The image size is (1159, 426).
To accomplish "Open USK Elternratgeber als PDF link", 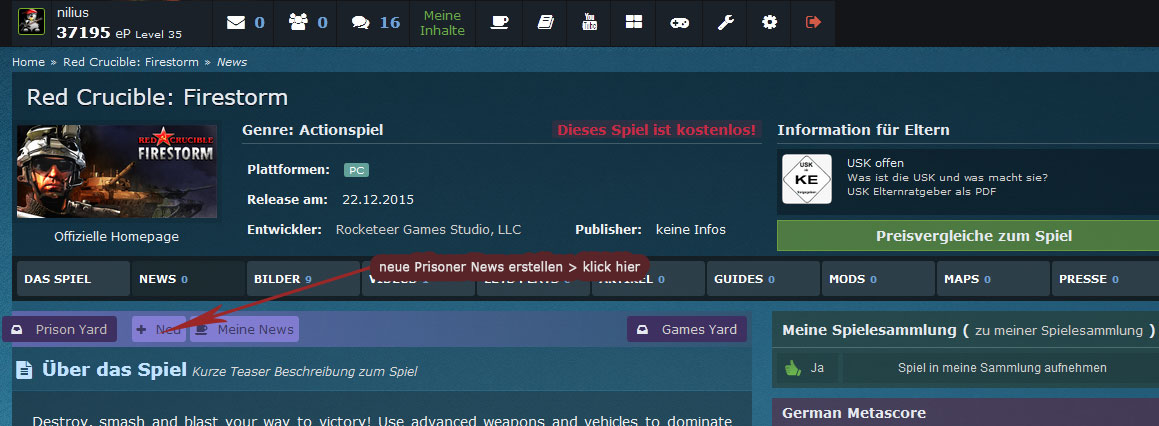I will (x=921, y=192).
